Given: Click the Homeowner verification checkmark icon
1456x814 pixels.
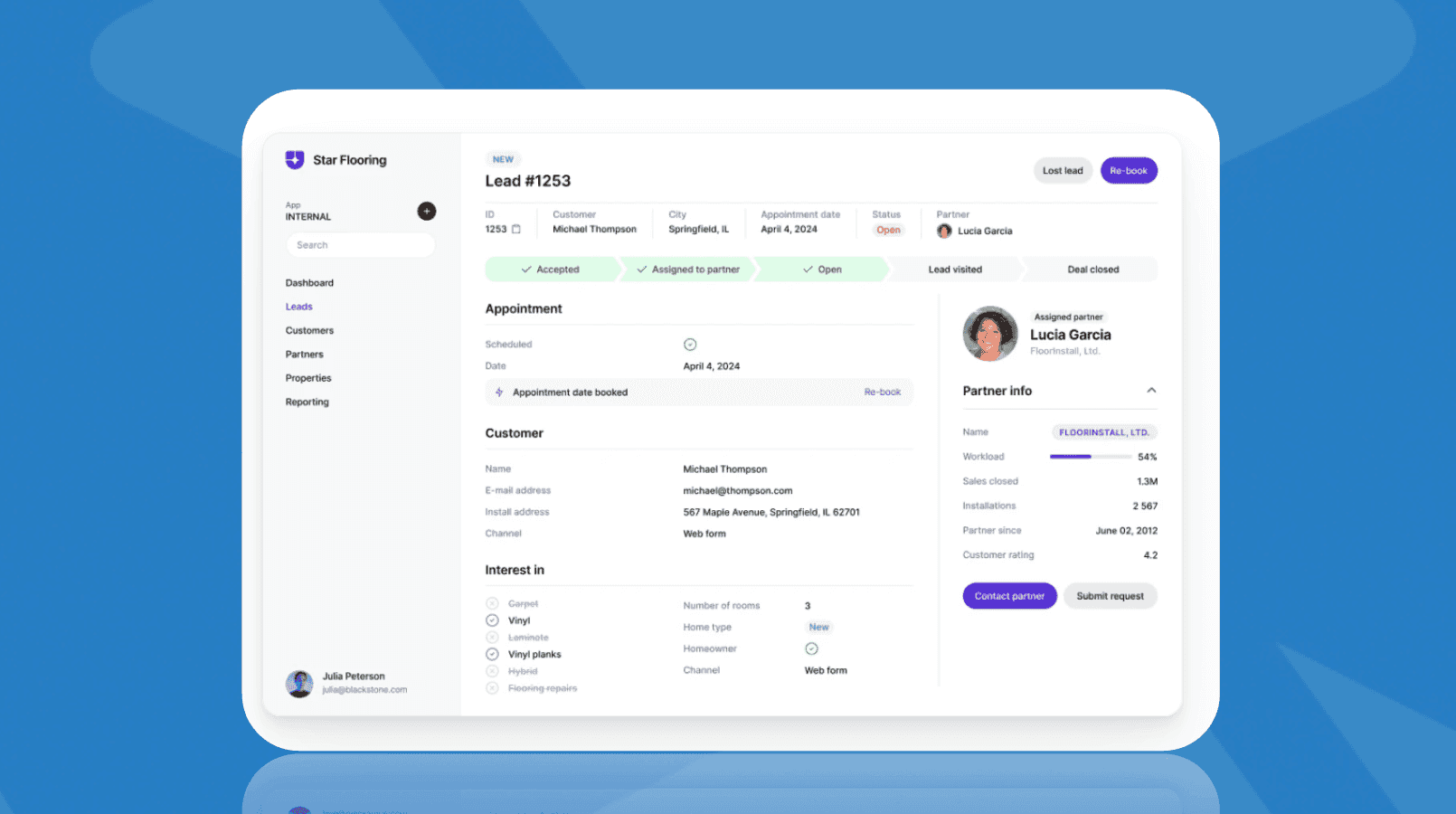Looking at the screenshot, I should 811,648.
